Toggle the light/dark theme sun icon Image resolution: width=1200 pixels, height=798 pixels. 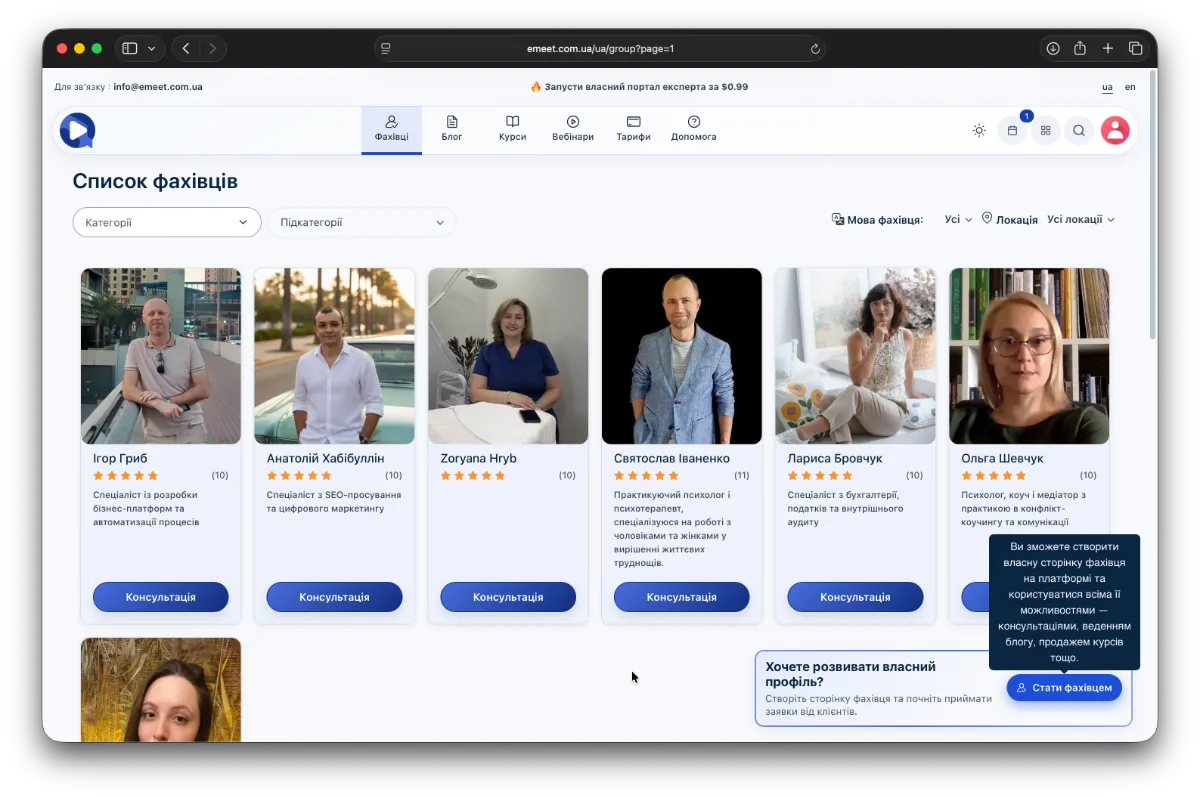(979, 130)
